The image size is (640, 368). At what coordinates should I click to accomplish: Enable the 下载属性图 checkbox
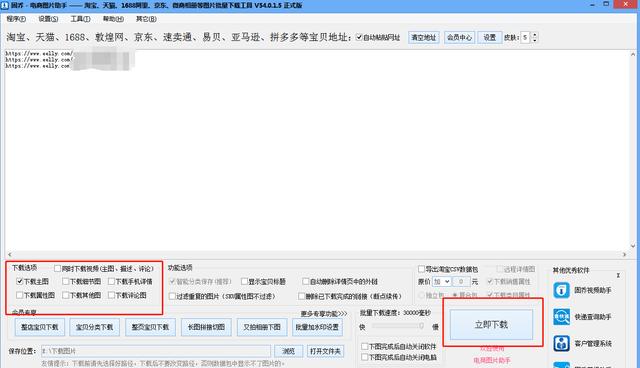[x=20, y=295]
